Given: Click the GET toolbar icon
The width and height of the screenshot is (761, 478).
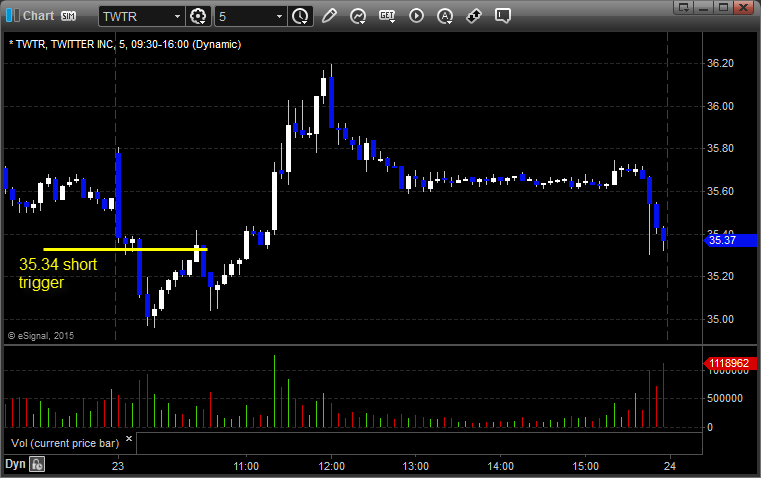Looking at the screenshot, I should click(387, 16).
